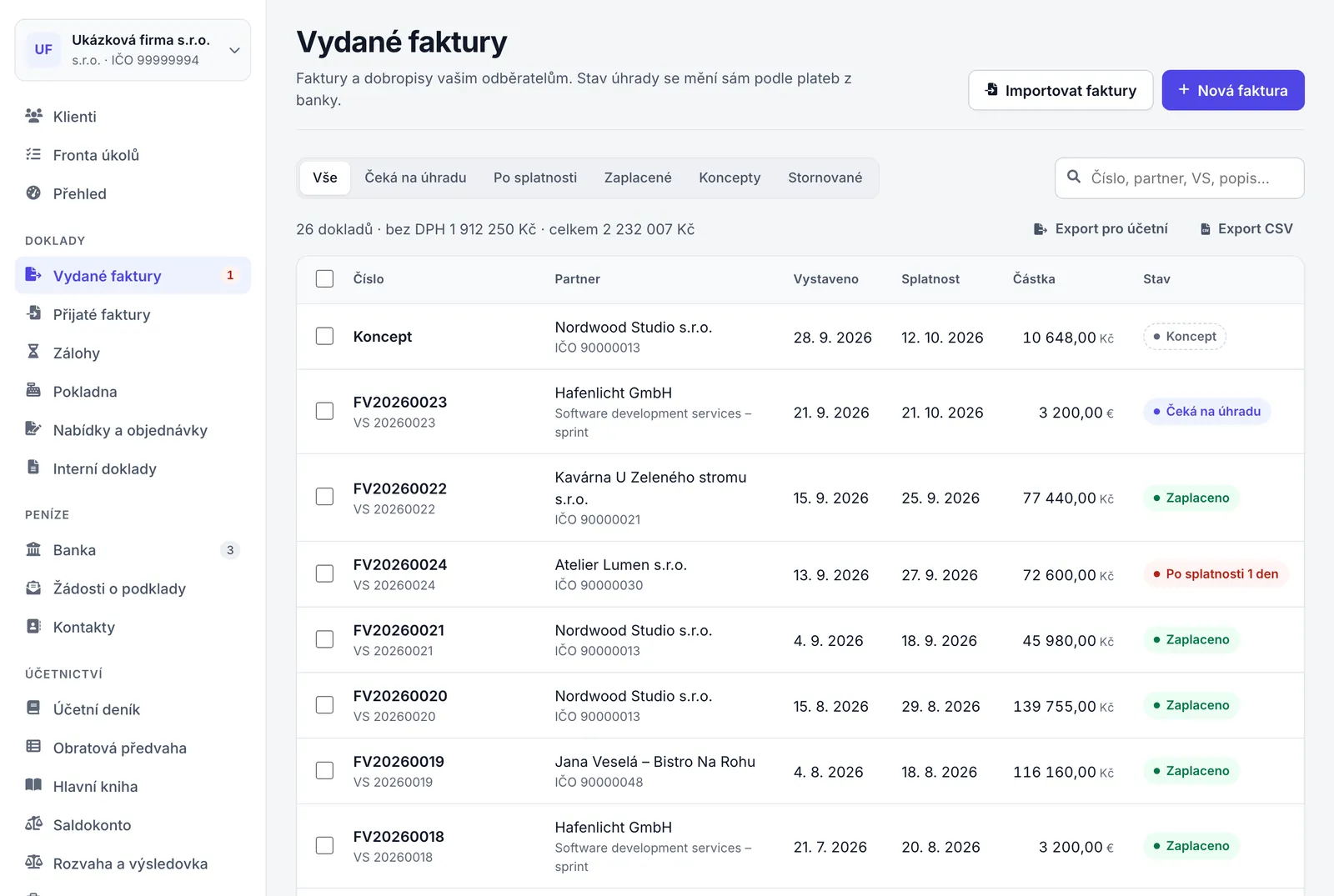Toggle the select-all checkbox in table header
The height and width of the screenshot is (896, 1334).
pos(324,278)
